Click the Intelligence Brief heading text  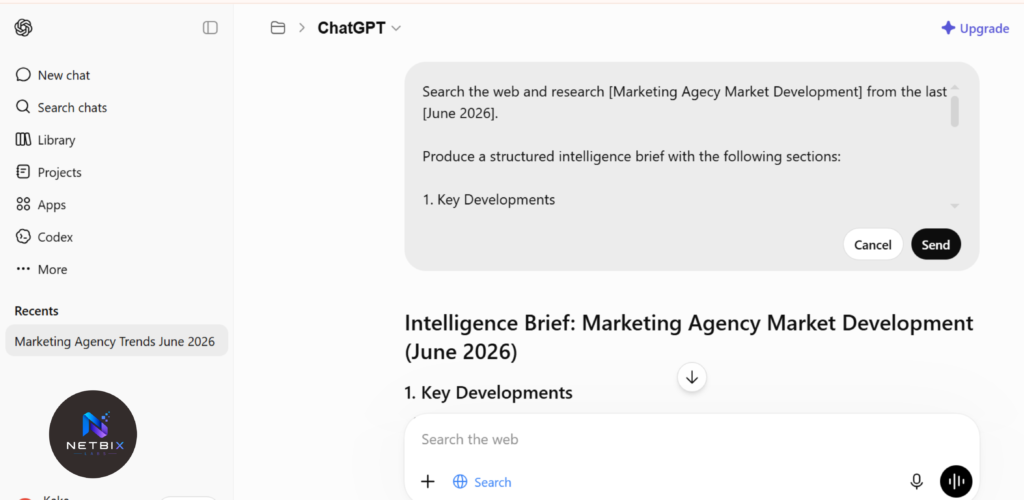point(689,337)
